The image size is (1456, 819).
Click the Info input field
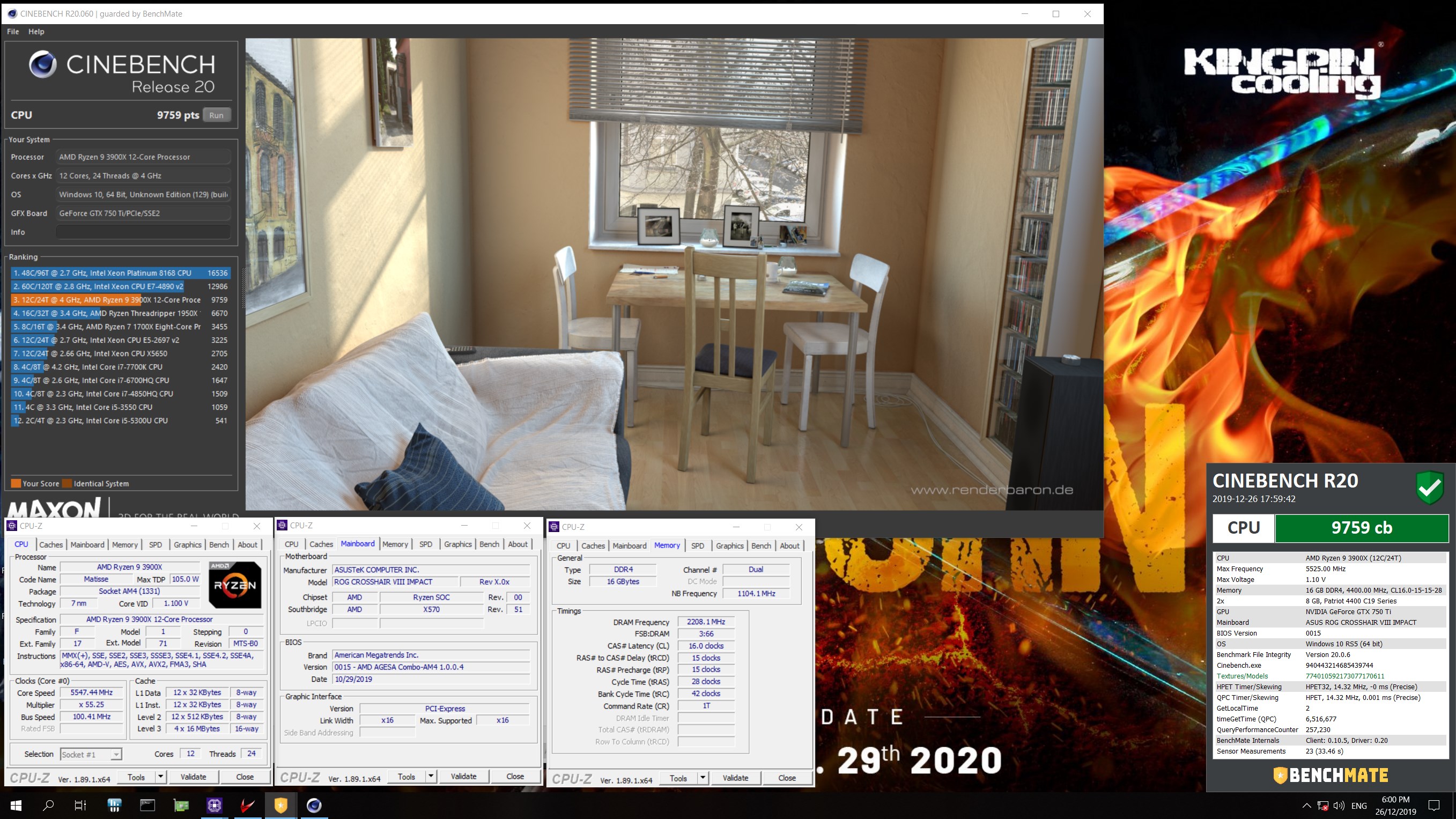(143, 232)
